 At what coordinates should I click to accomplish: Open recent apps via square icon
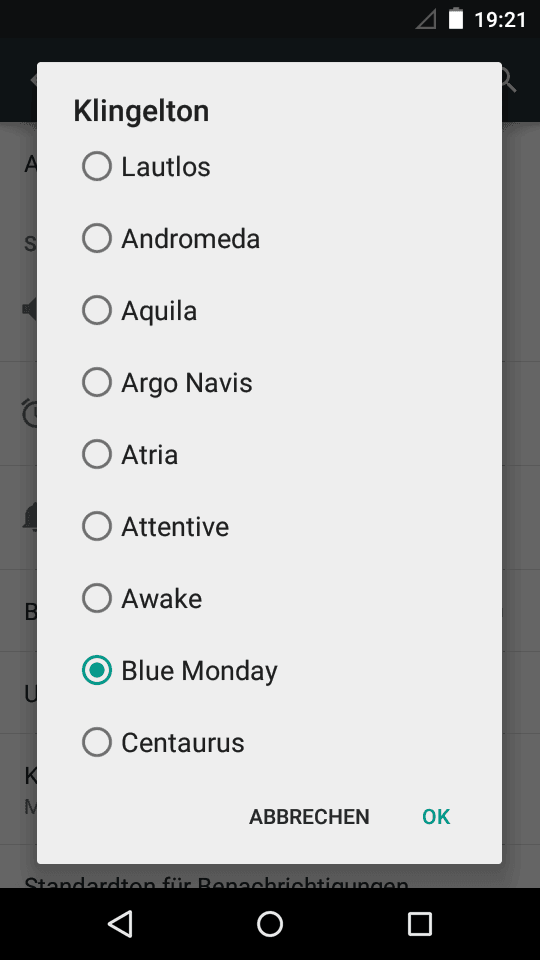[419, 923]
